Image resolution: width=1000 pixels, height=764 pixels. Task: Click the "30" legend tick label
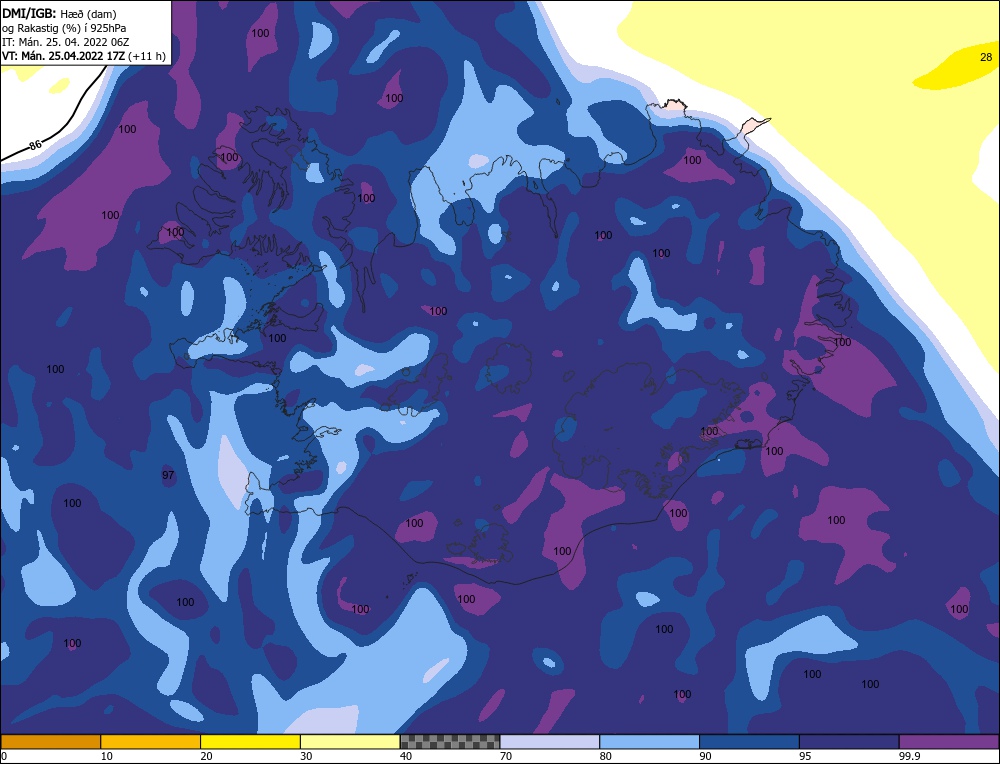coord(306,756)
